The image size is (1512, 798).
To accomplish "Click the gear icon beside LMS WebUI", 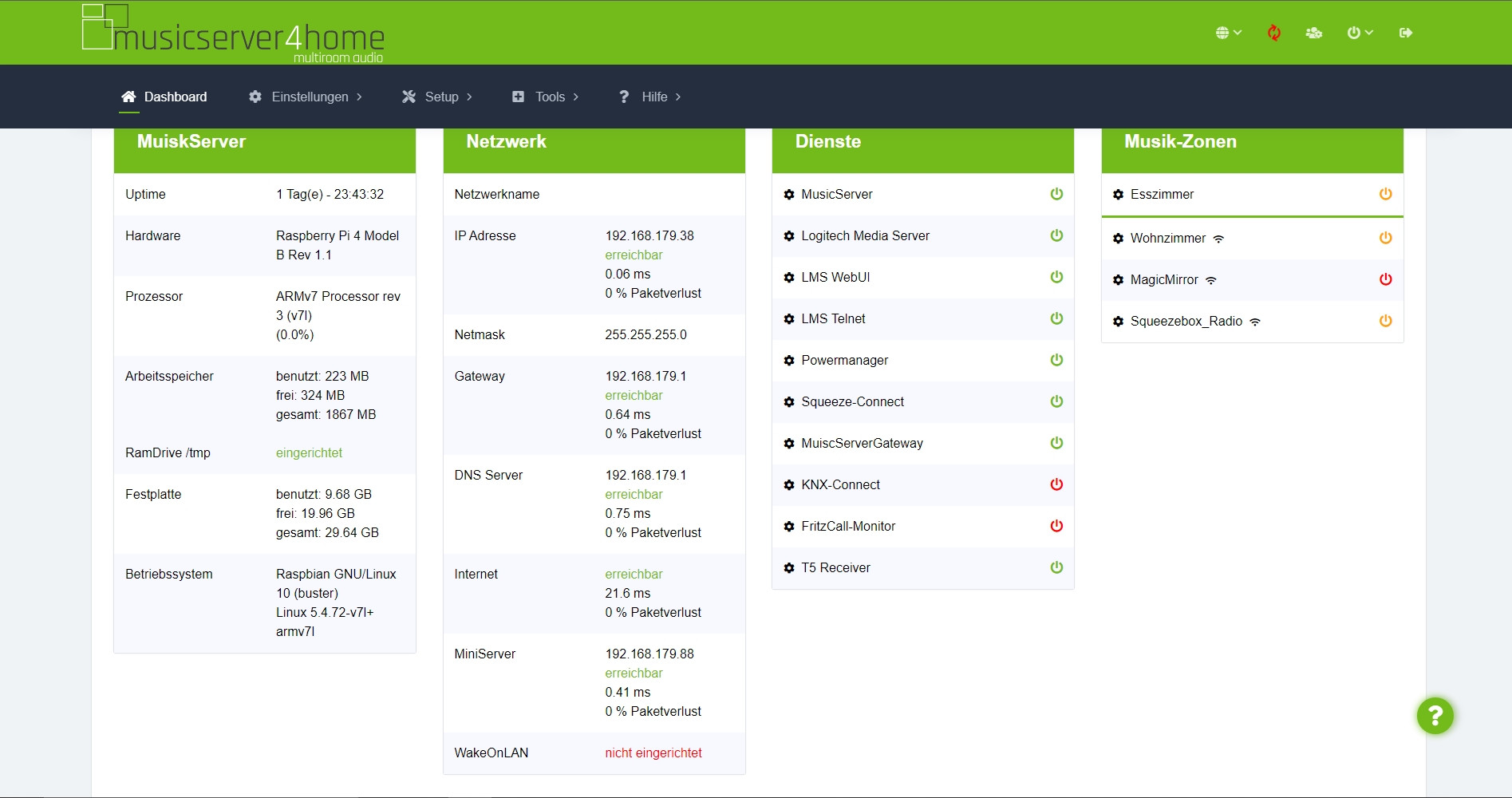I will 789,278.
